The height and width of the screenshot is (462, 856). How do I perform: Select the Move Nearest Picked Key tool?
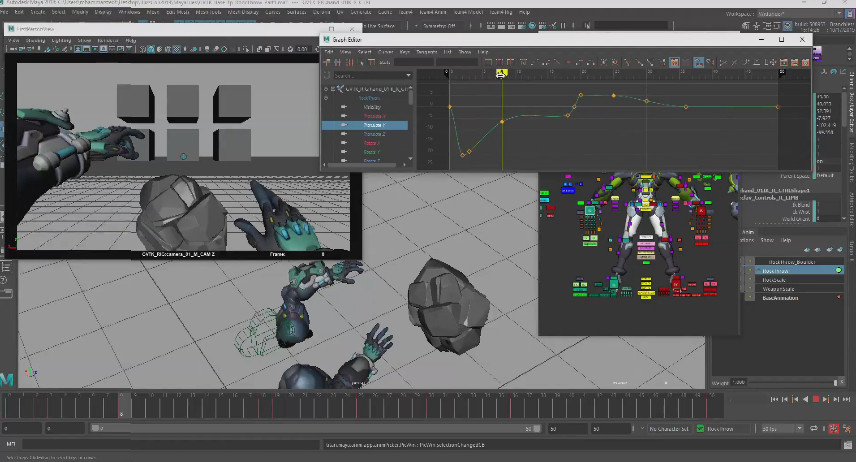click(326, 62)
